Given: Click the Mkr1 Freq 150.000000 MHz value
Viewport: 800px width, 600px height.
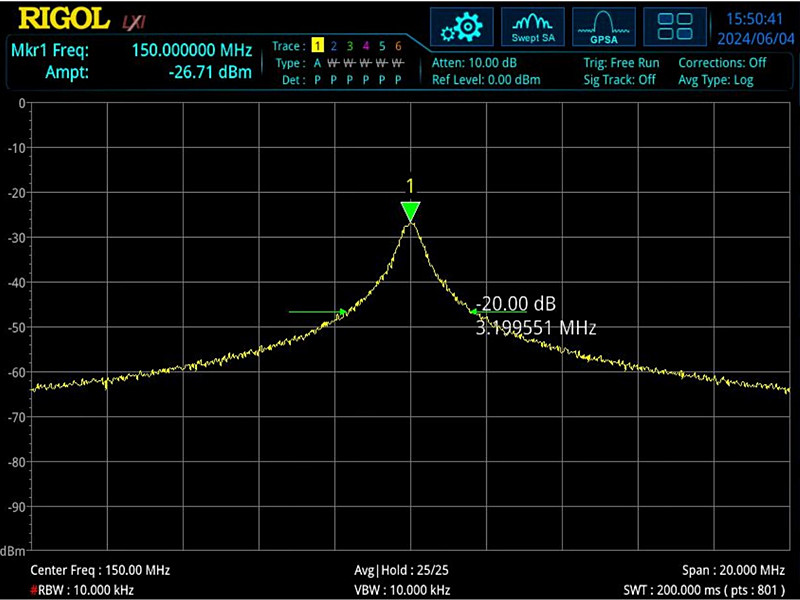Looking at the screenshot, I should [192, 50].
